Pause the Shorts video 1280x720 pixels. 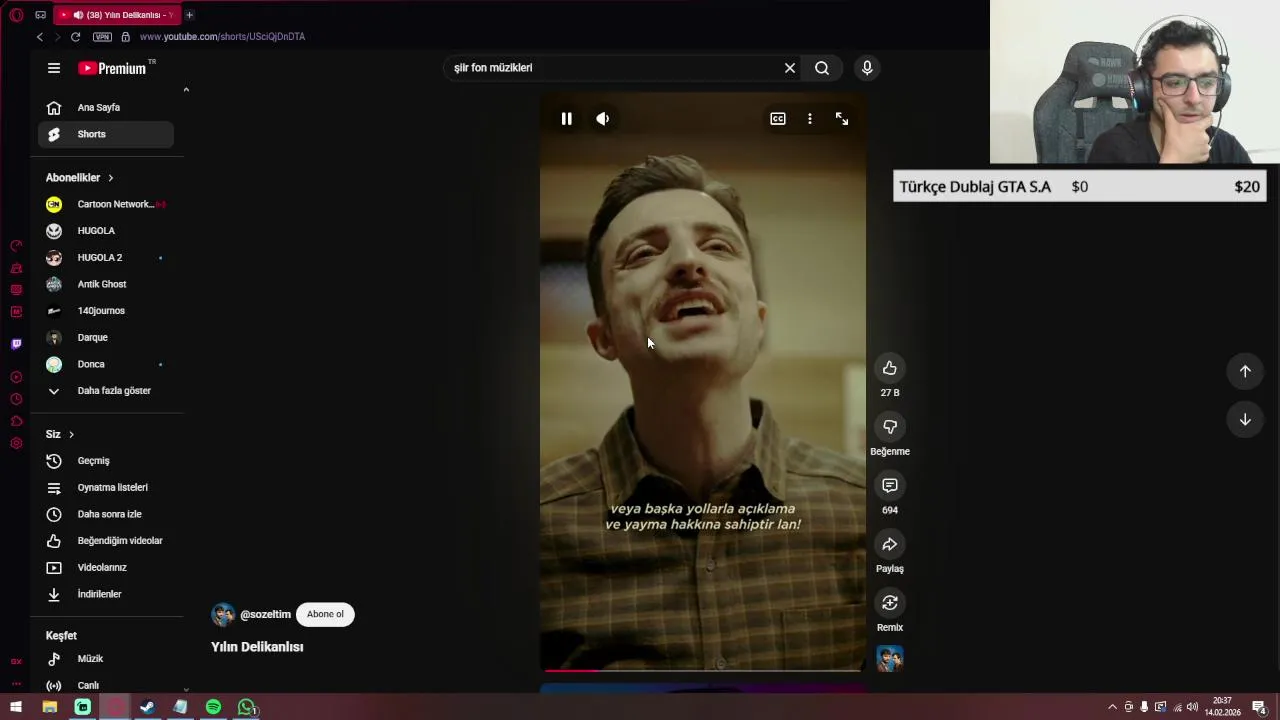point(566,118)
